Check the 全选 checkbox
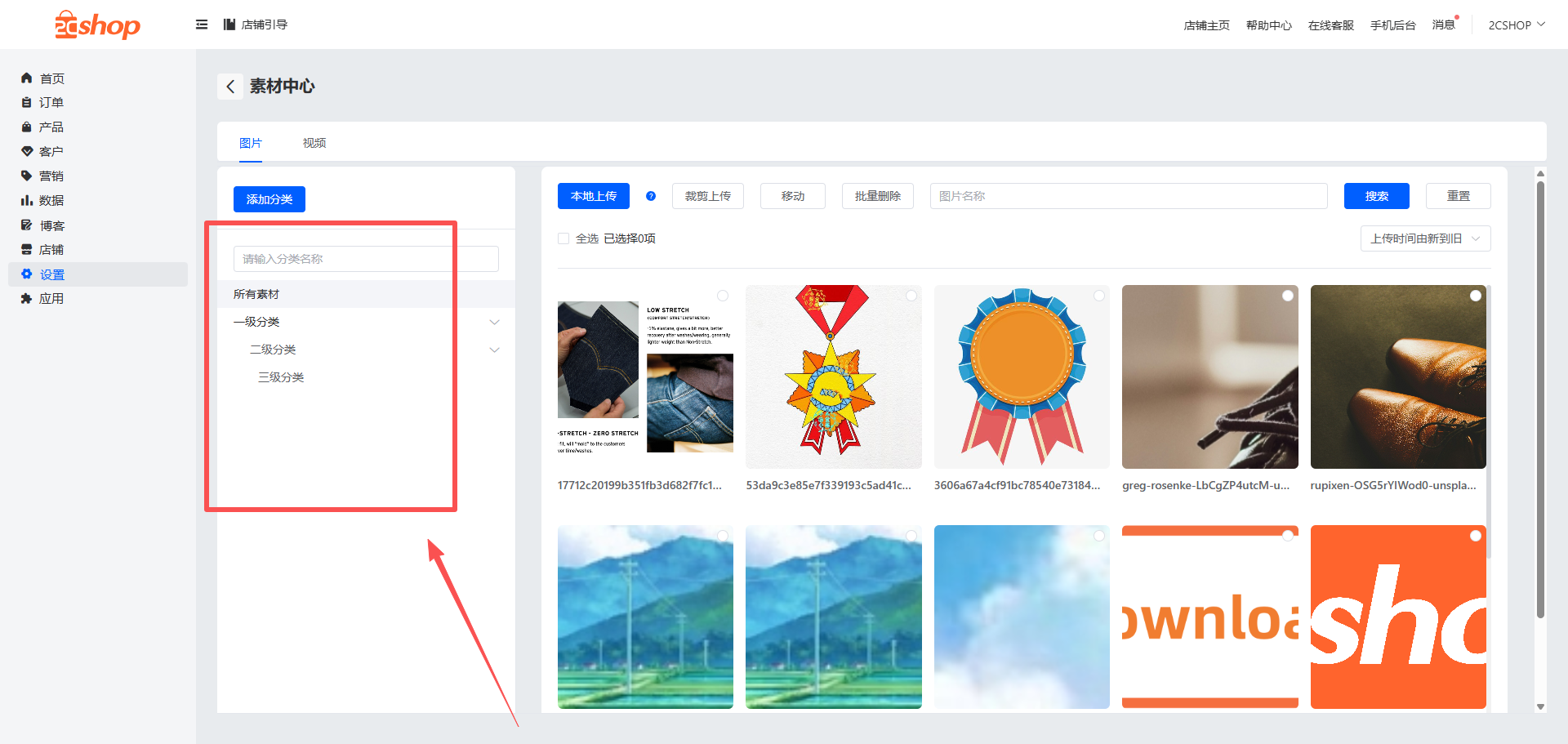Image resolution: width=1568 pixels, height=744 pixels. pos(563,238)
